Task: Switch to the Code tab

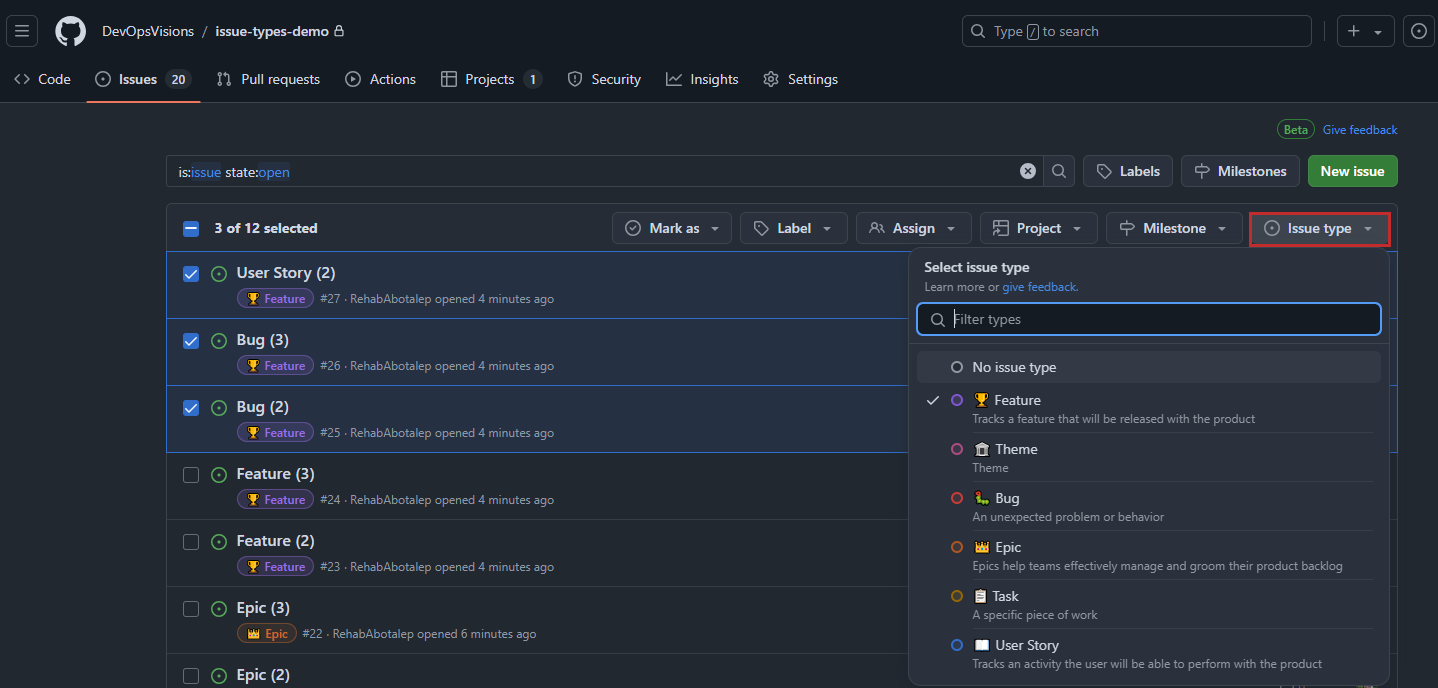Action: click(x=42, y=79)
